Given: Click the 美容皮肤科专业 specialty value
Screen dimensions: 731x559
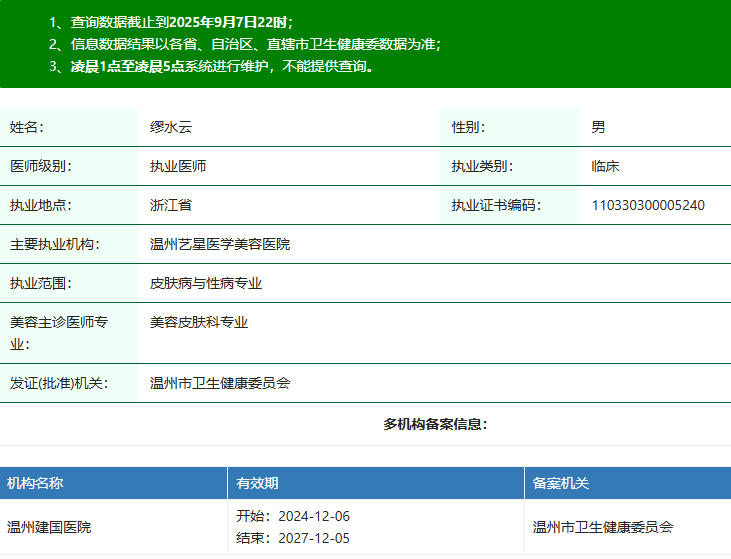Looking at the screenshot, I should point(199,322).
